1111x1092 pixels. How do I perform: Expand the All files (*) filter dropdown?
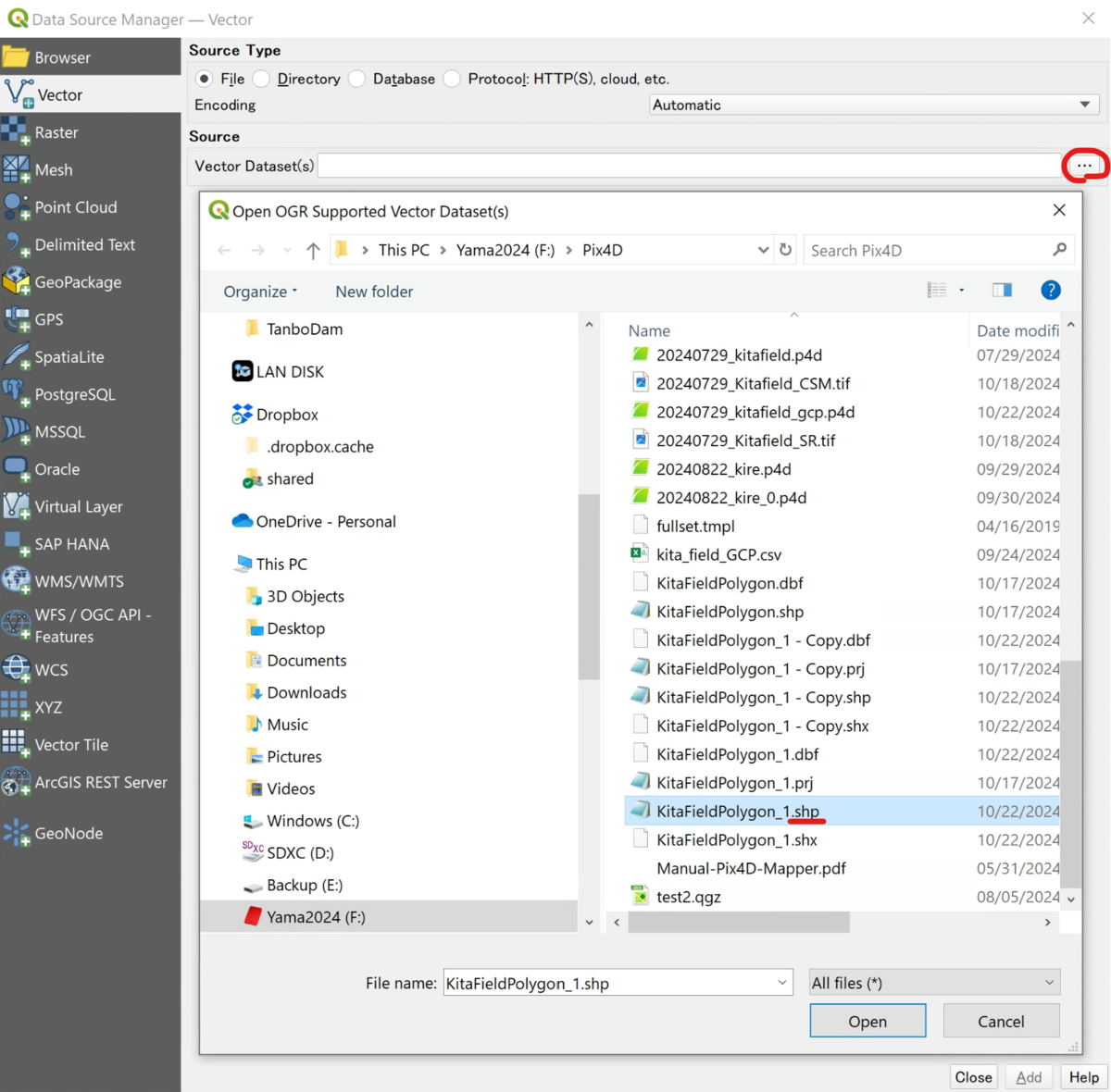click(x=934, y=983)
